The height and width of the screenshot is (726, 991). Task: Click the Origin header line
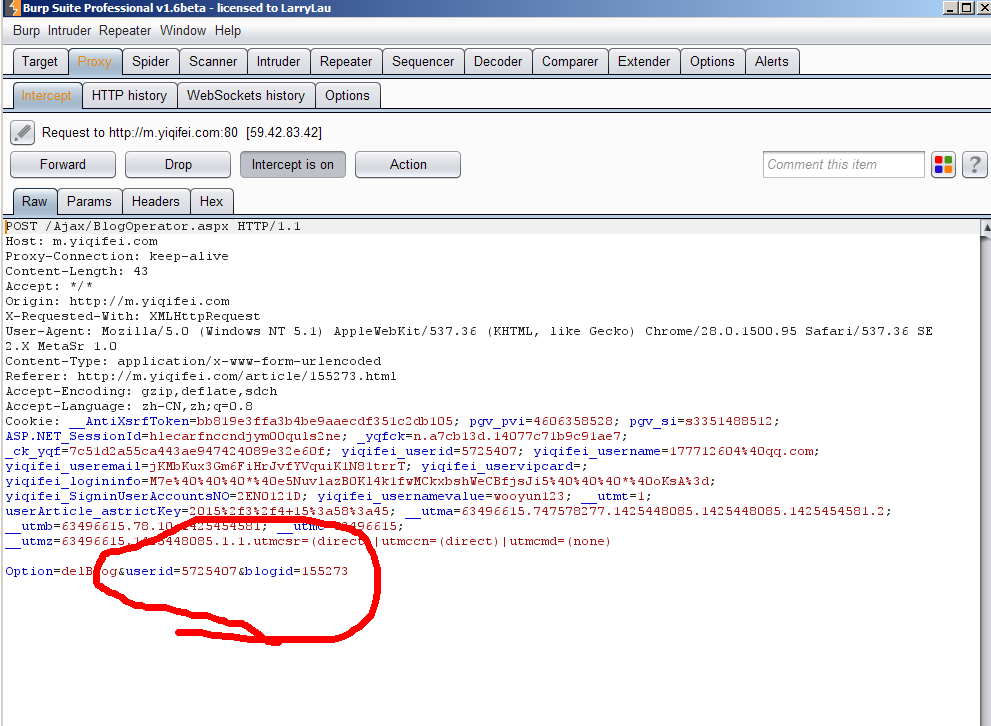[x=118, y=301]
